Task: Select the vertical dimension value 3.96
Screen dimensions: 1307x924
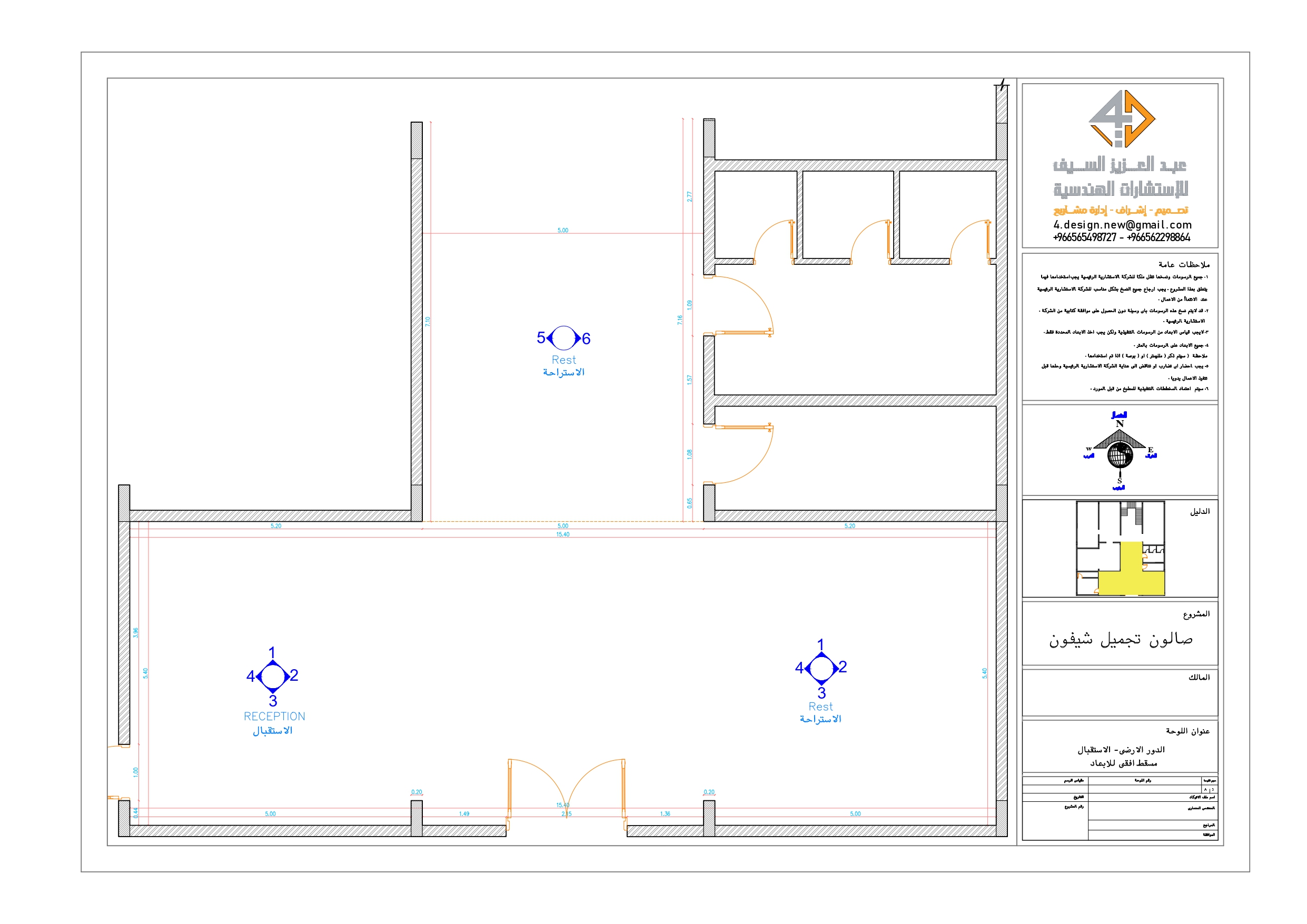Action: (x=135, y=632)
